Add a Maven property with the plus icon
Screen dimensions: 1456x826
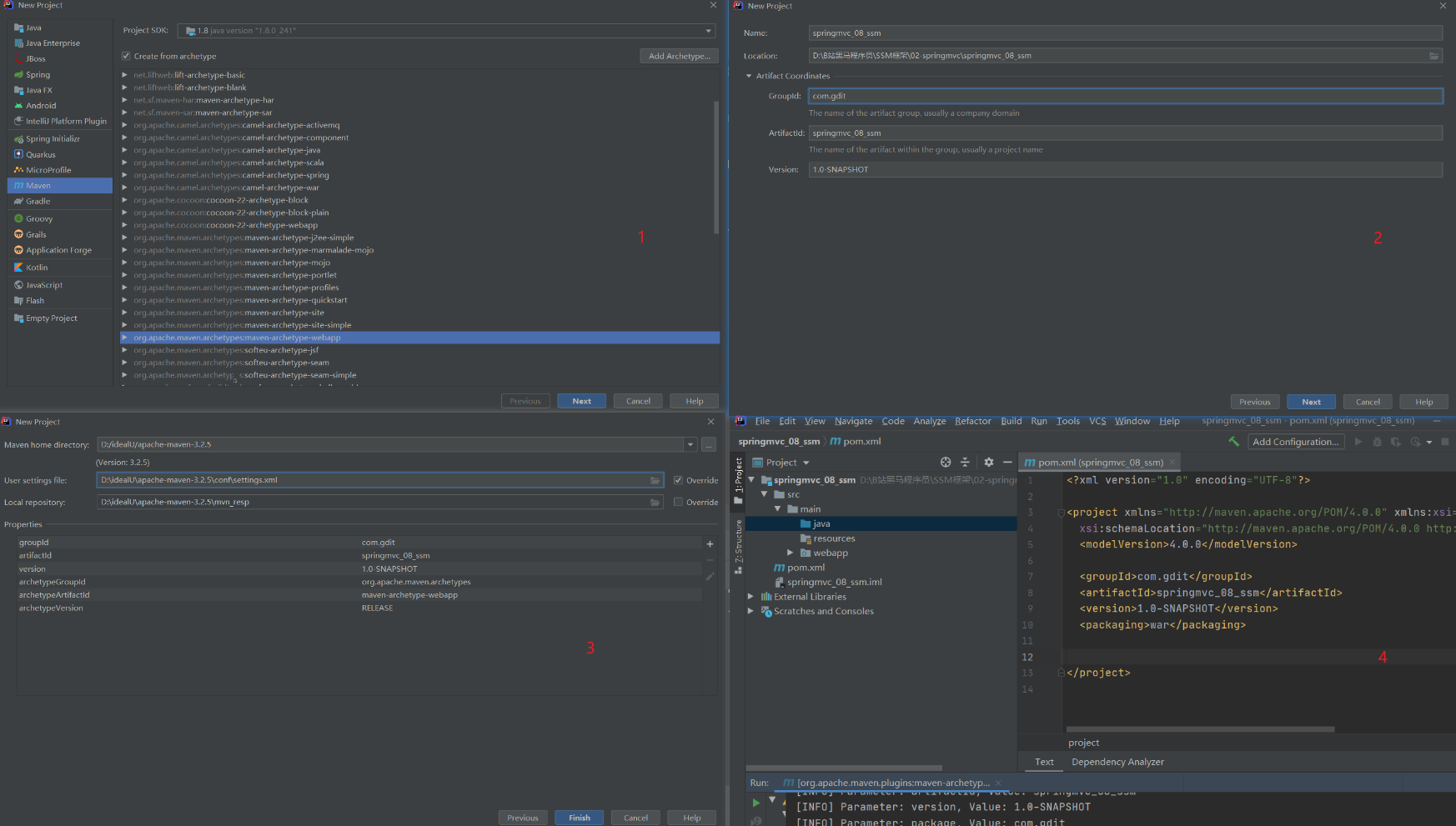point(710,543)
